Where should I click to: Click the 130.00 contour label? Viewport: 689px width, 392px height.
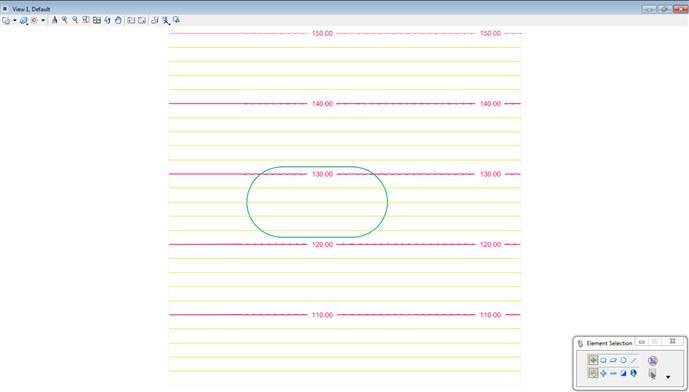pyautogui.click(x=322, y=174)
